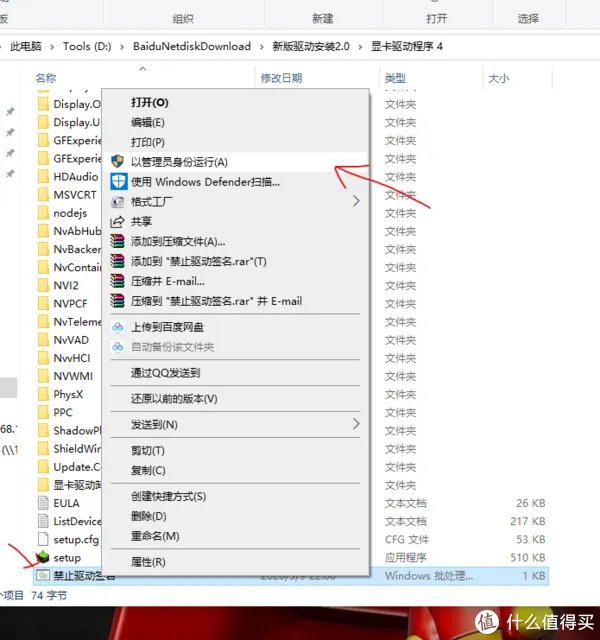Sort by 大小 column header
600x640 pixels.
click(499, 78)
